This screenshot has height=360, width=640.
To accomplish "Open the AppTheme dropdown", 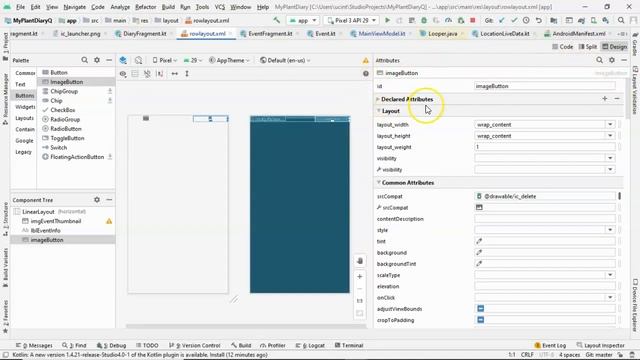I will (229, 60).
